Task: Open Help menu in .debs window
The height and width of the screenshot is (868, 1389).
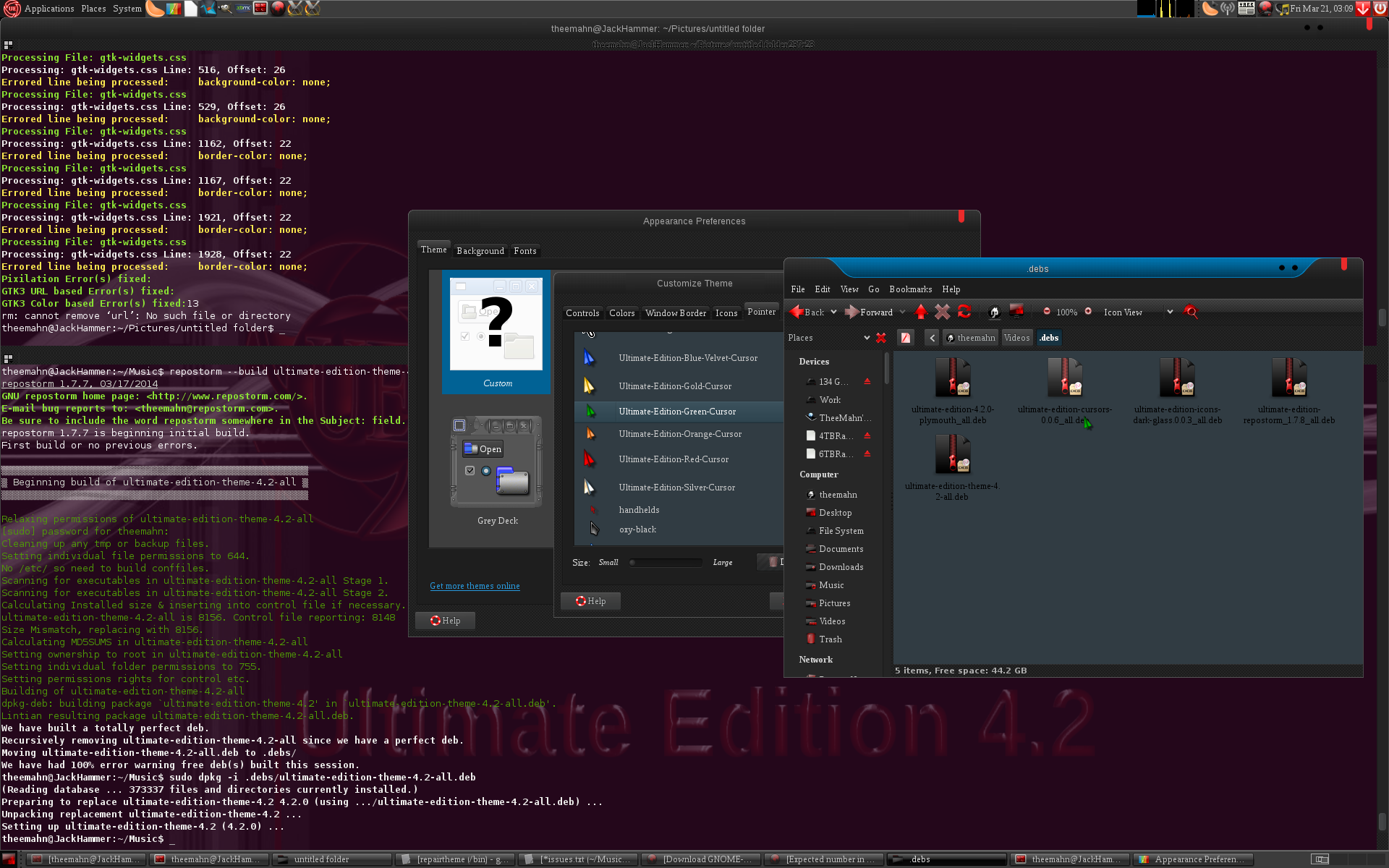Action: pyautogui.click(x=951, y=289)
